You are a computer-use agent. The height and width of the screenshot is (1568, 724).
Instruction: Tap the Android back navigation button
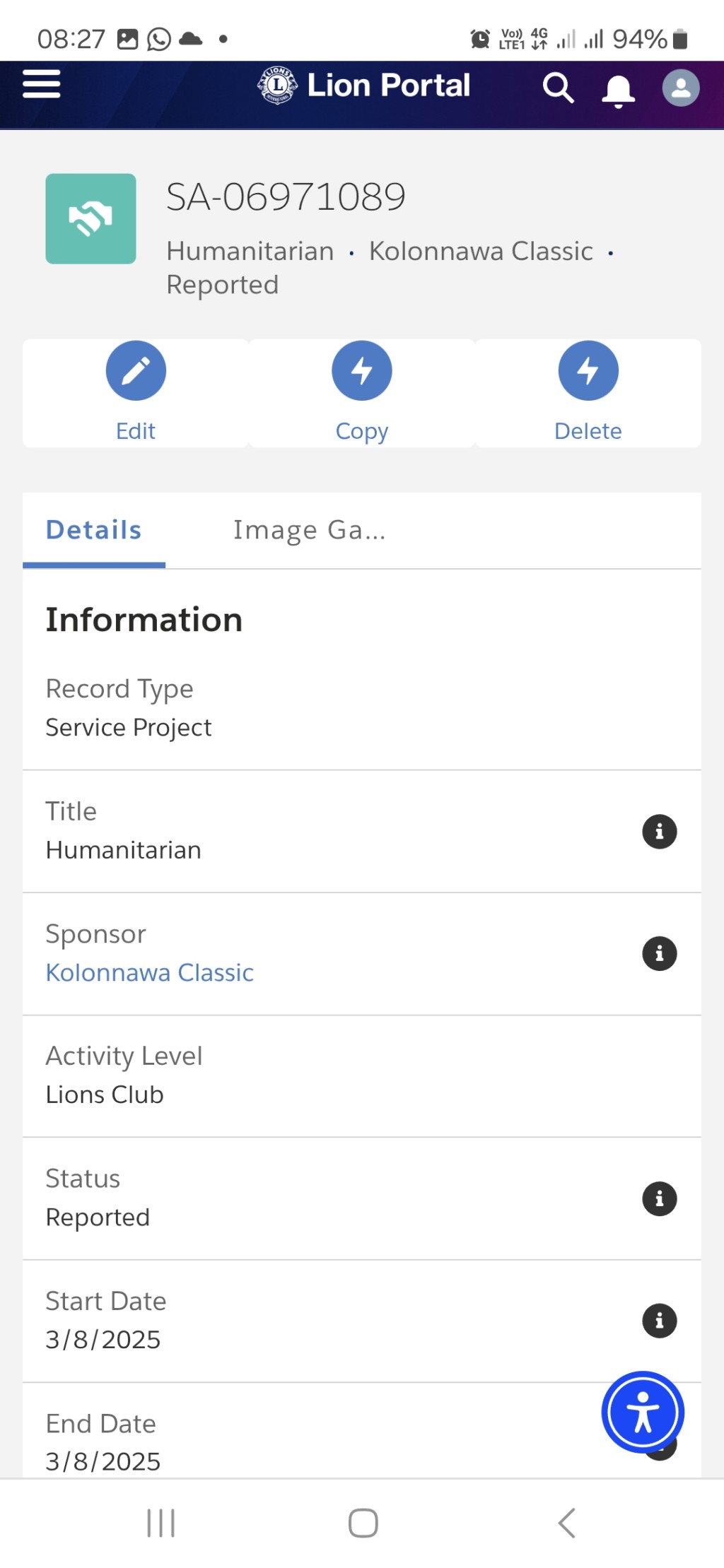tap(566, 1523)
